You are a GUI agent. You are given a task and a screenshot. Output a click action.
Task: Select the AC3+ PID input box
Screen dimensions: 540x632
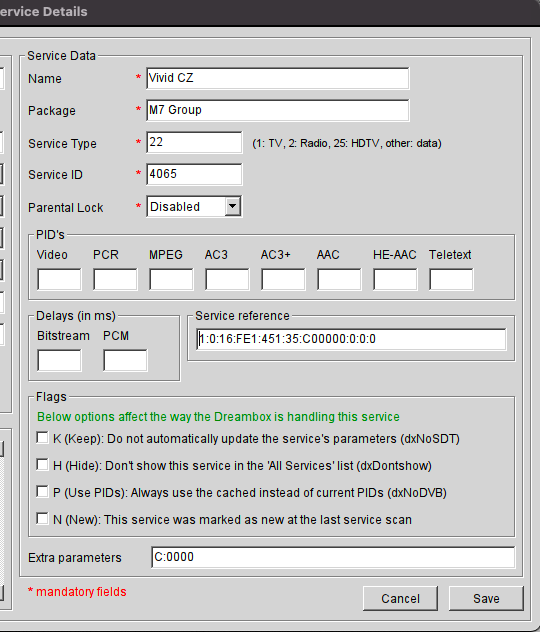click(283, 279)
